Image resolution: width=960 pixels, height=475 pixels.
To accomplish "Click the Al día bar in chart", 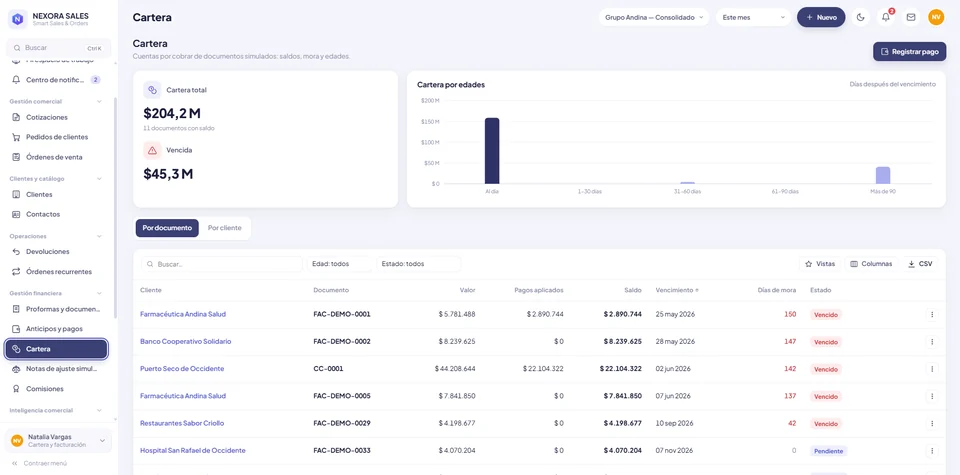I will point(492,151).
